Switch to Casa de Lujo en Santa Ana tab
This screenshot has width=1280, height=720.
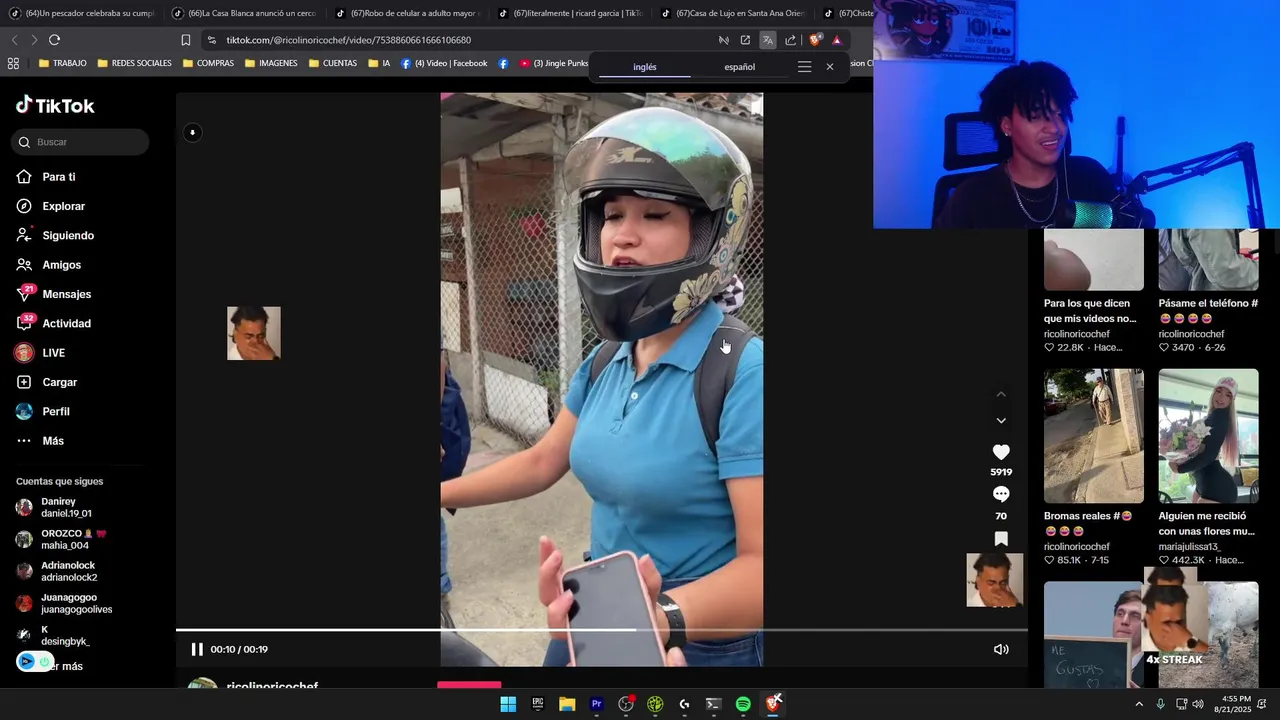[x=733, y=13]
